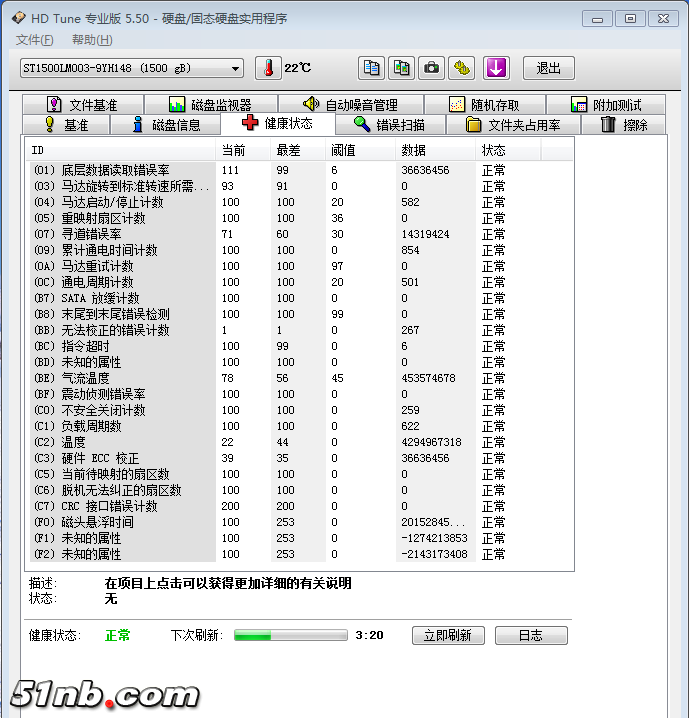Select row (C1) 负载周期数
The image size is (689, 718).
299,426
